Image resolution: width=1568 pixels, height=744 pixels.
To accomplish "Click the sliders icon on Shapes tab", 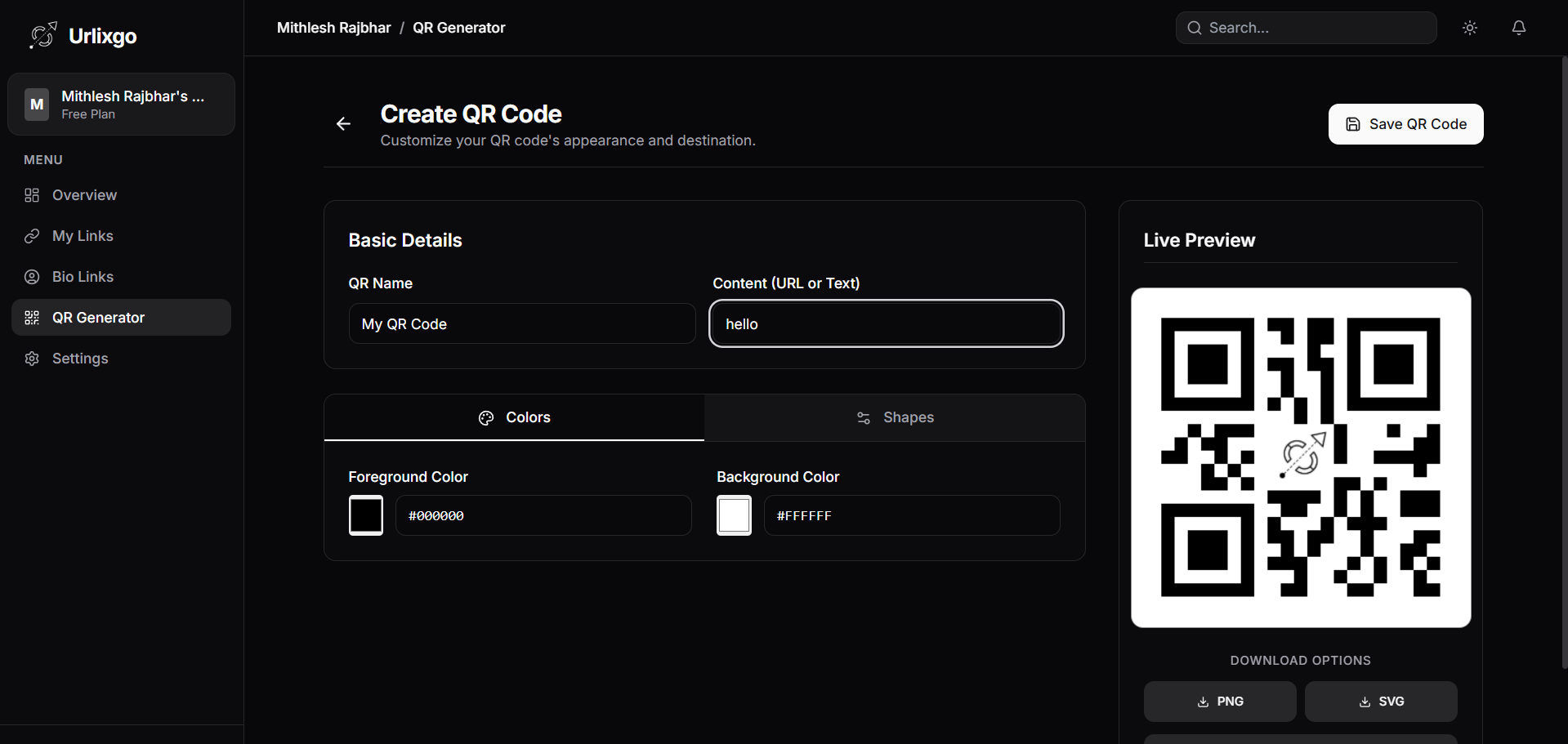I will pos(864,418).
